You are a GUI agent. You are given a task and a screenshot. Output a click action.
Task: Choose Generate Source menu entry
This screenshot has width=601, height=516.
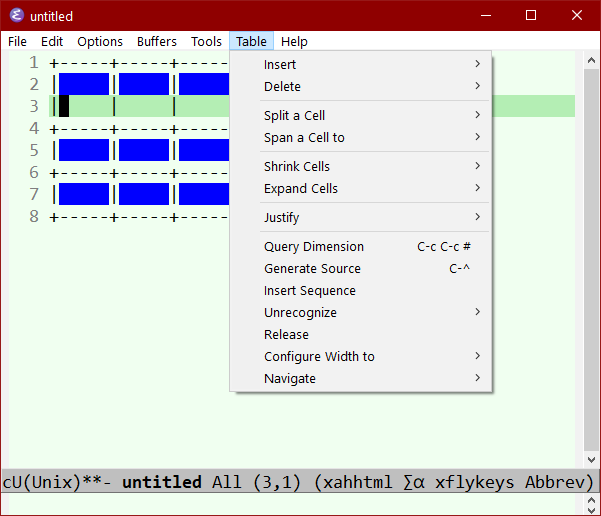pyautogui.click(x=360, y=268)
